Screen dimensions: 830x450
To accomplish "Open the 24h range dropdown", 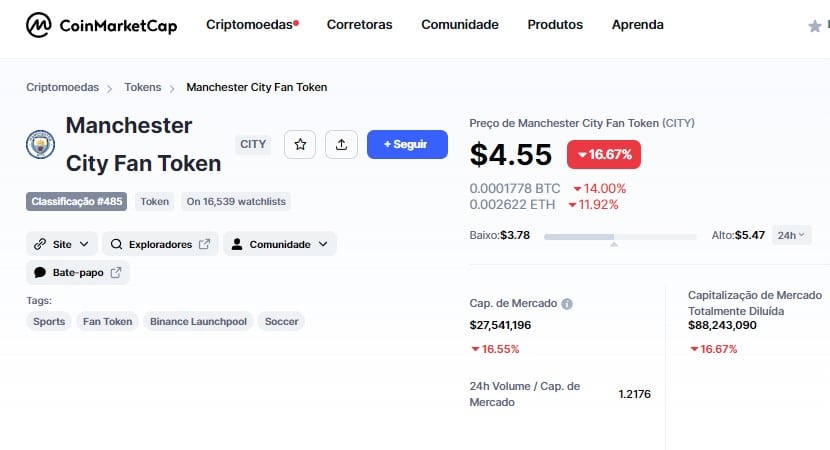I will point(791,235).
